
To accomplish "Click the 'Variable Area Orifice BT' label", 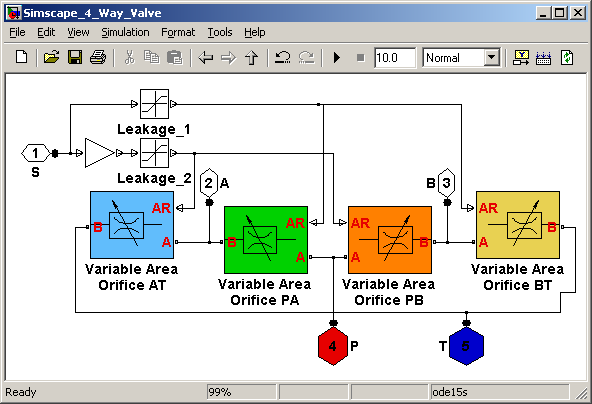I will point(518,277).
